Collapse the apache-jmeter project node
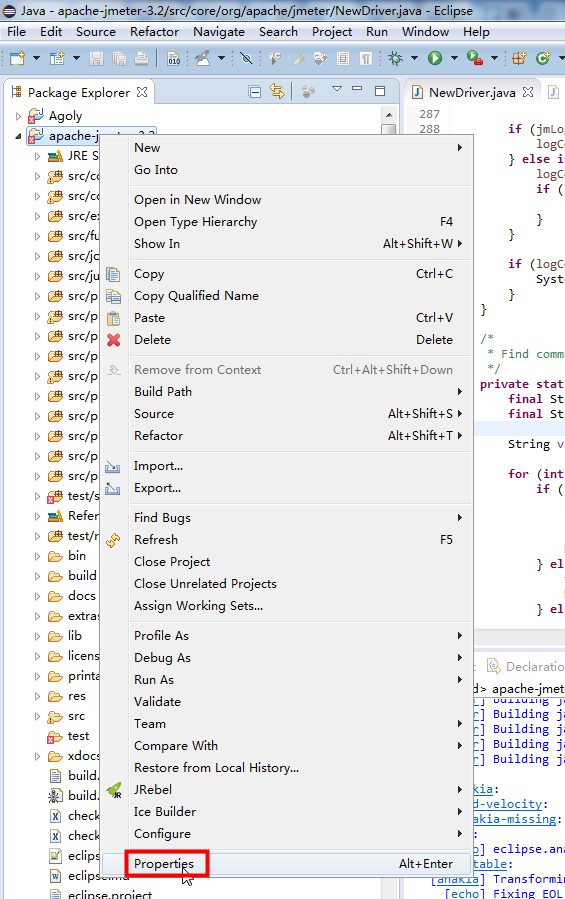The image size is (565, 899). 18,136
